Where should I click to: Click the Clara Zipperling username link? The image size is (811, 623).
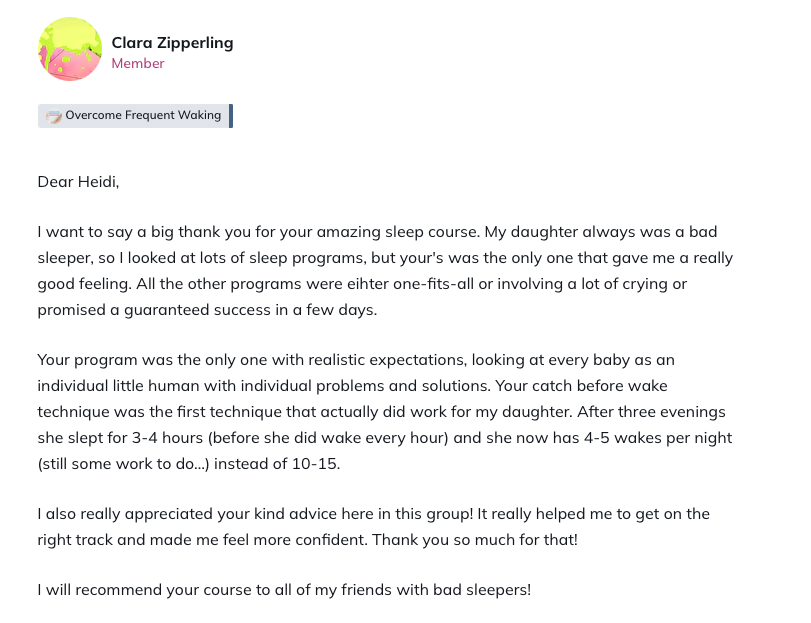pos(171,42)
